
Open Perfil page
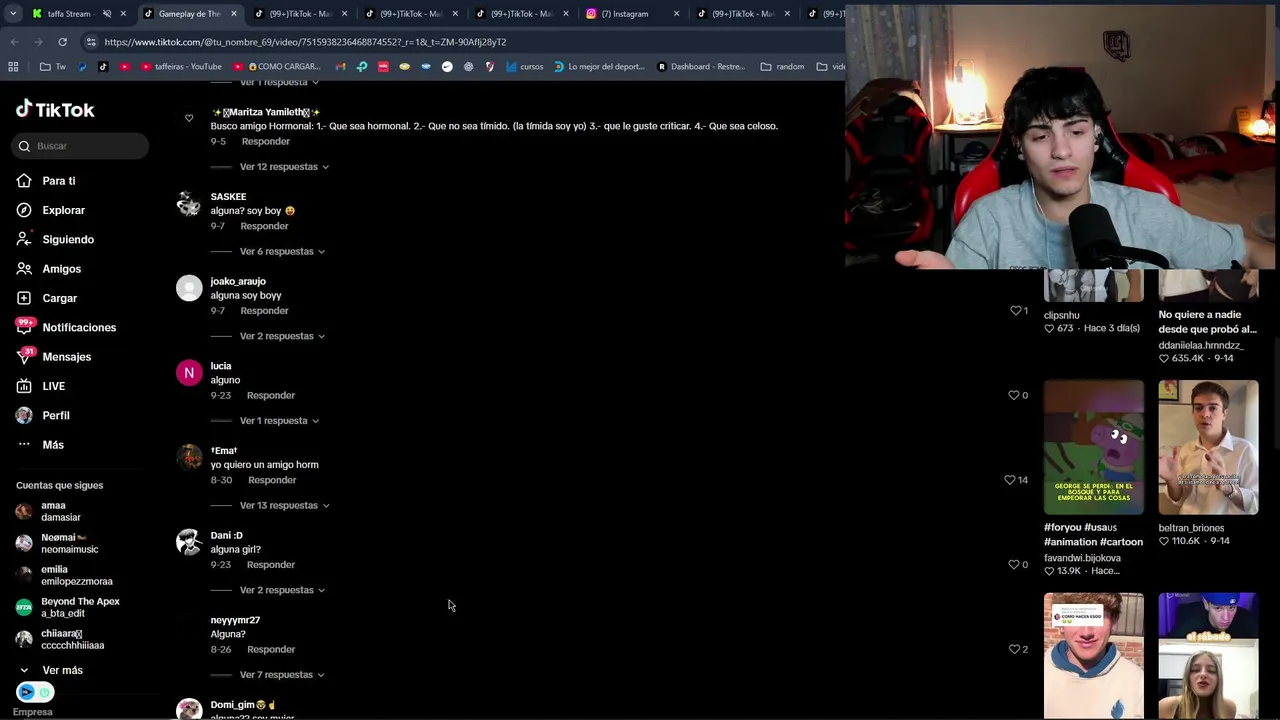[x=55, y=415]
